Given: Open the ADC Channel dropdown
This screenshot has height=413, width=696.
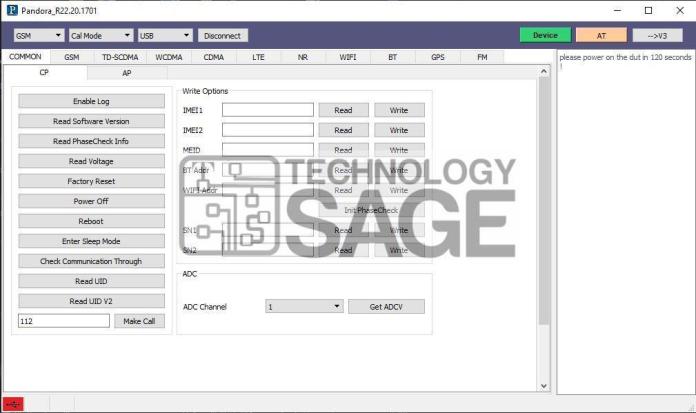Looking at the screenshot, I should [x=304, y=306].
